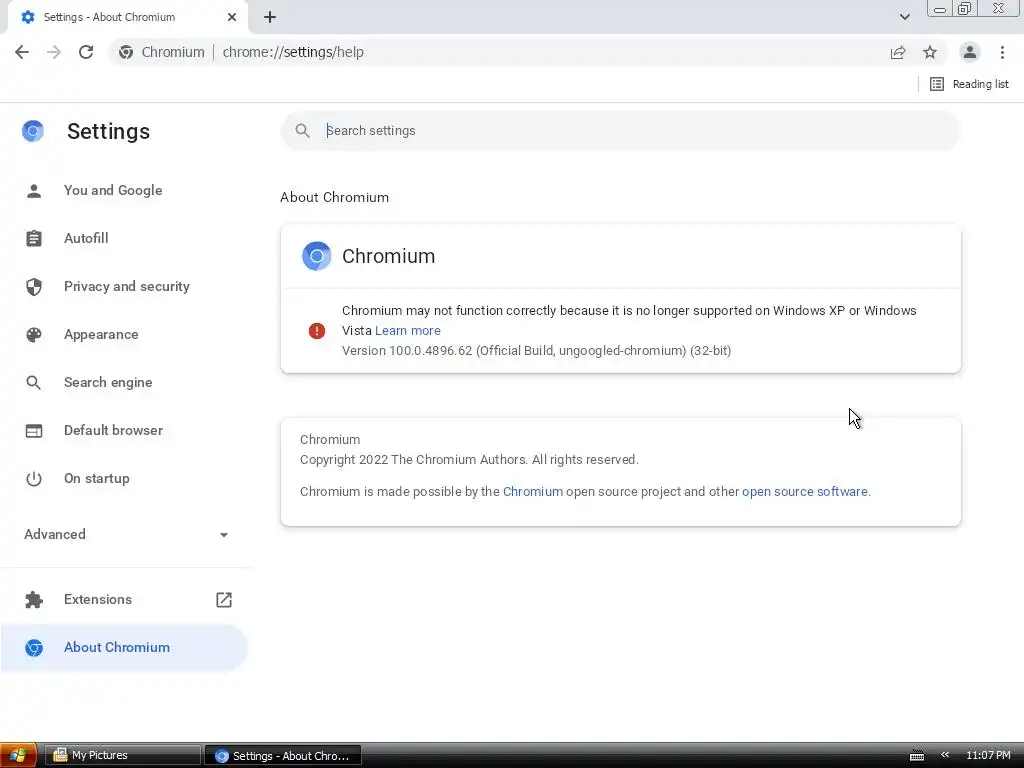Image resolution: width=1024 pixels, height=768 pixels.
Task: Close the Settings - About Chromium tab
Action: click(x=232, y=17)
